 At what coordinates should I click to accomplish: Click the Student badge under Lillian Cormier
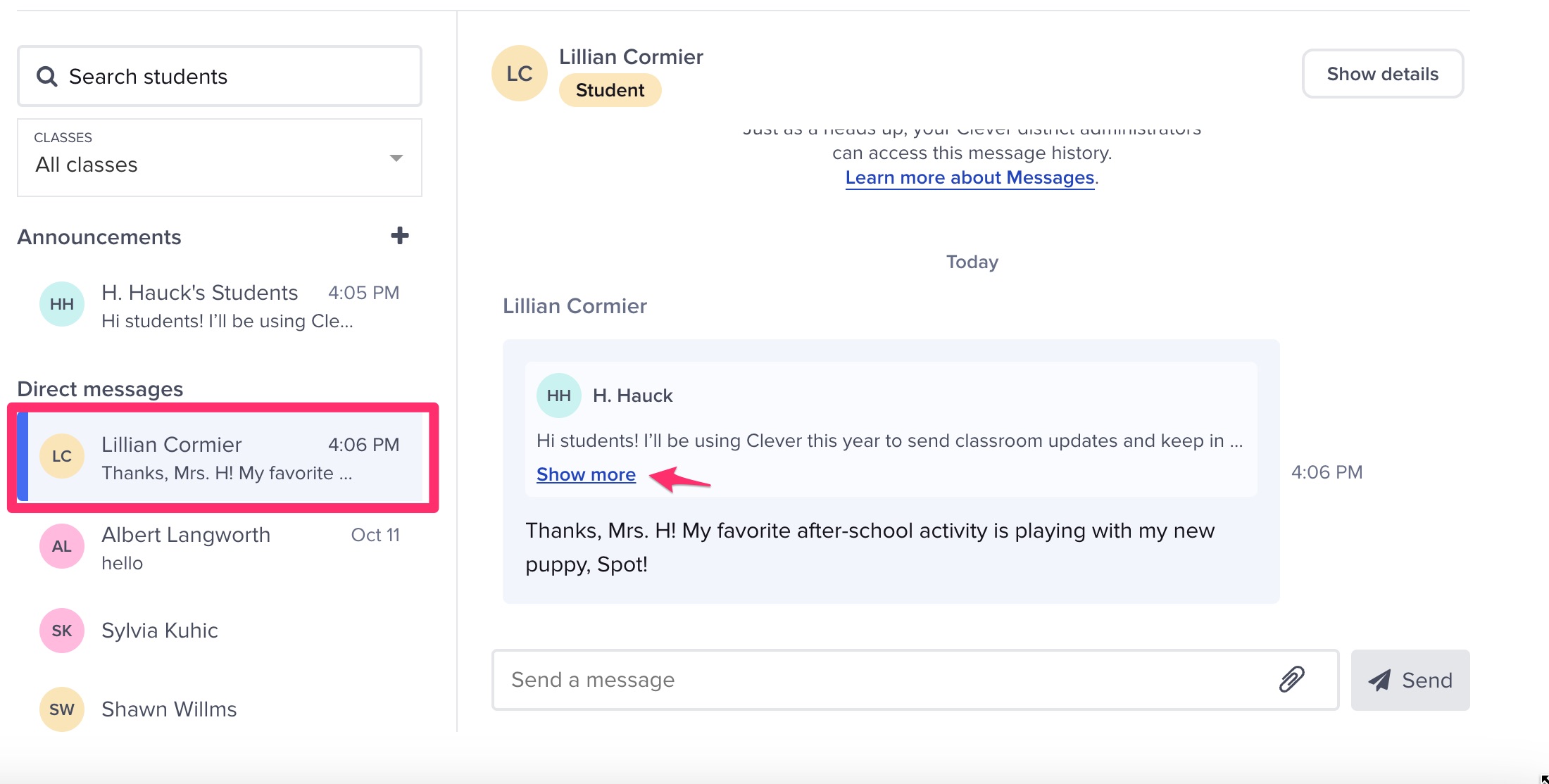tap(610, 90)
